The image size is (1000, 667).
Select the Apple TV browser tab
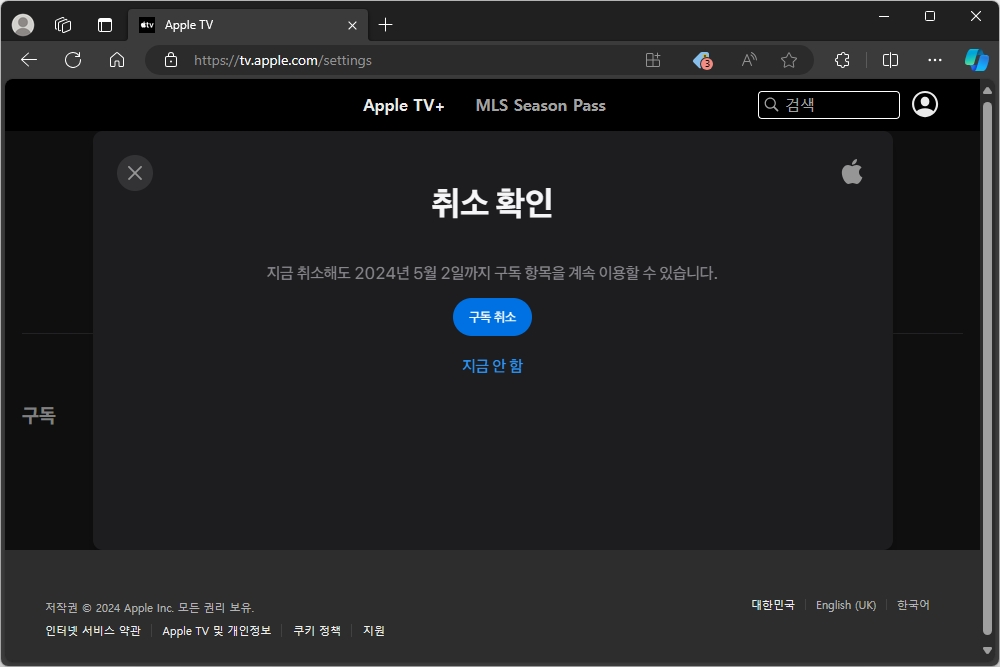click(x=247, y=25)
